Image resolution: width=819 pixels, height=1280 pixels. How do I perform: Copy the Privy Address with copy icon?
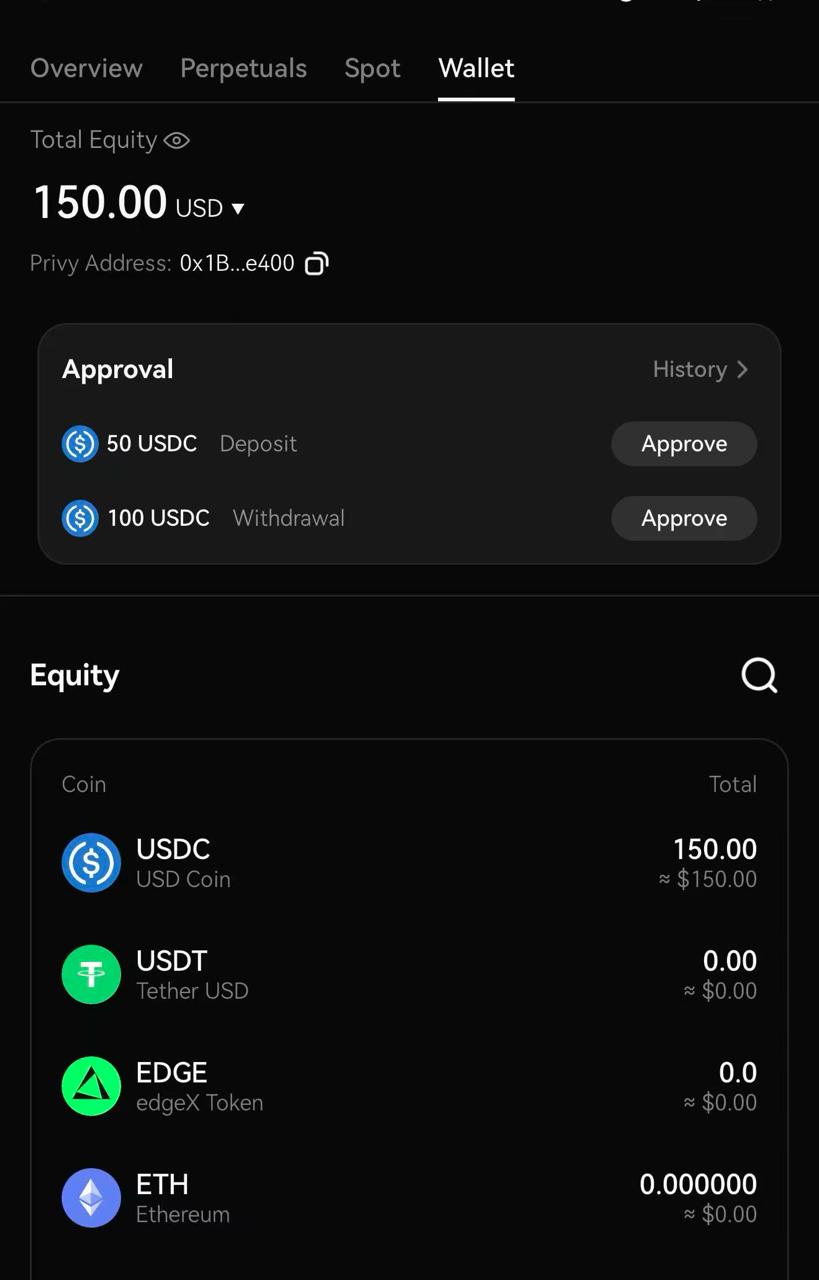[316, 264]
